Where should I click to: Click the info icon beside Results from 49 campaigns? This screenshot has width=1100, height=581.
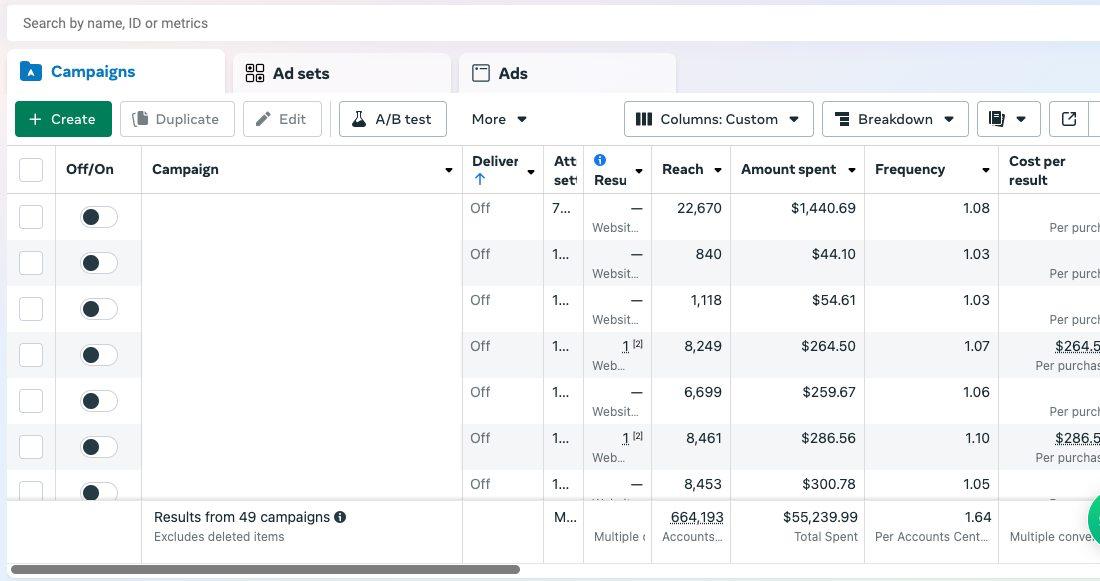point(340,517)
